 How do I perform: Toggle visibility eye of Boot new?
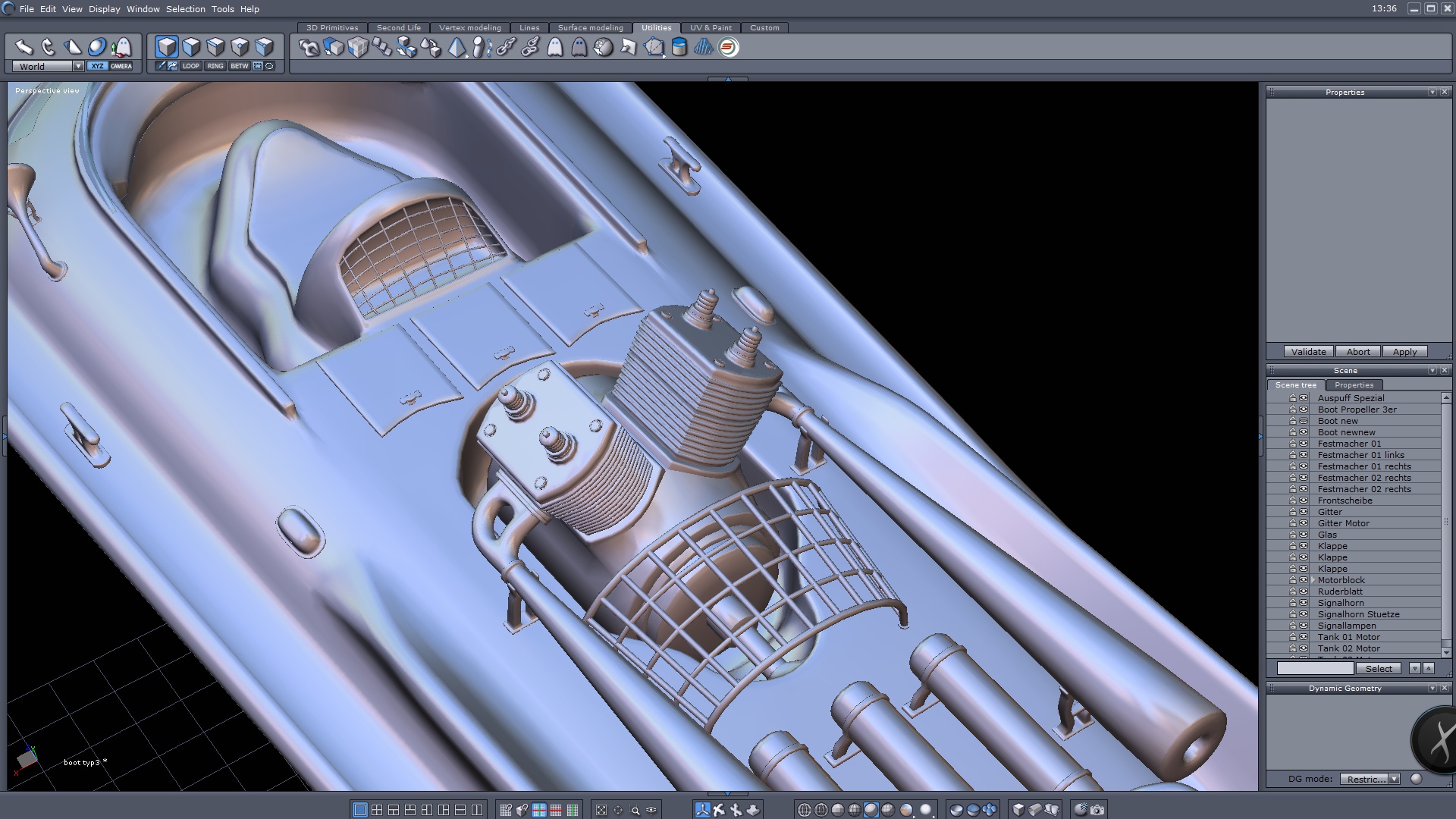click(1304, 421)
